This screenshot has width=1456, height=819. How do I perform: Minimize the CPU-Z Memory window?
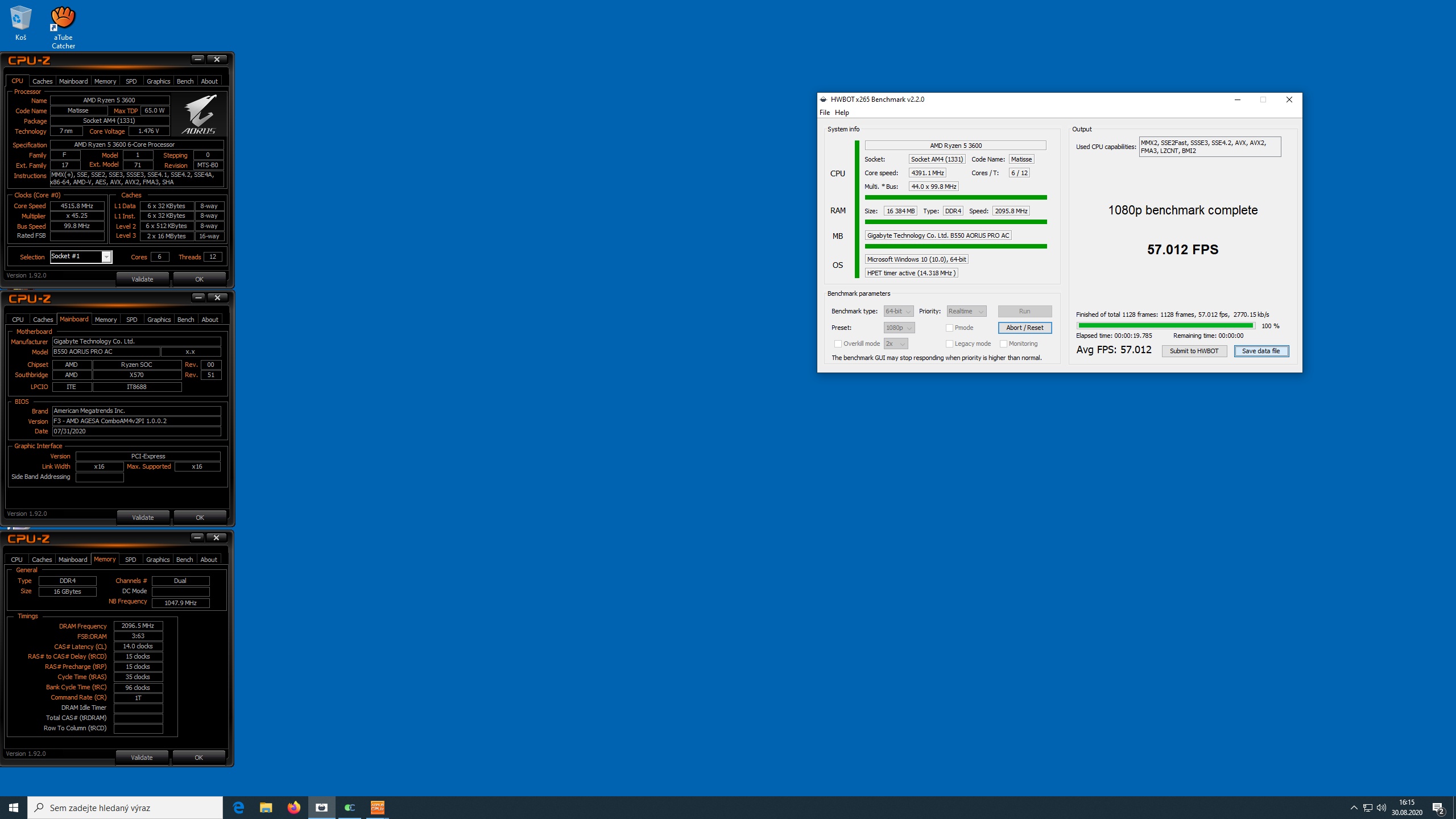pyautogui.click(x=197, y=537)
